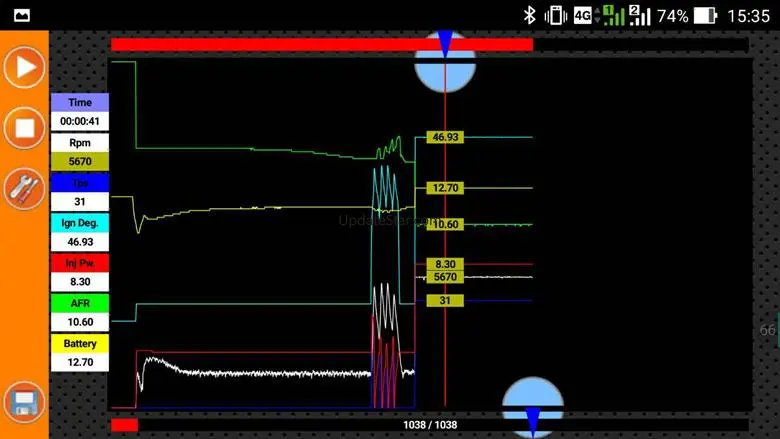Toggle the Inj Pw. channel label

pos(80,263)
